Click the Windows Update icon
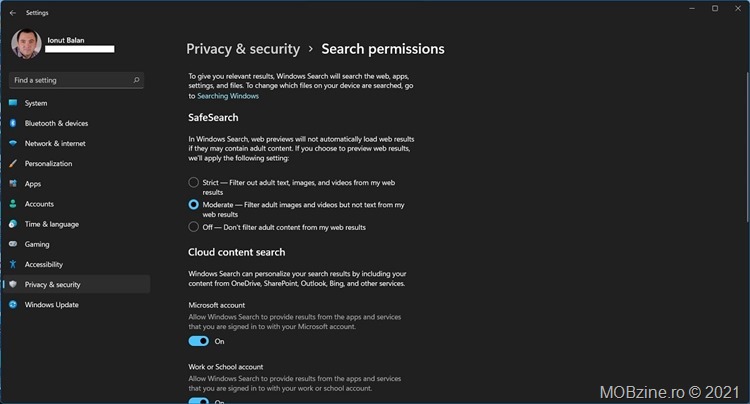The height and width of the screenshot is (404, 750). coord(13,305)
